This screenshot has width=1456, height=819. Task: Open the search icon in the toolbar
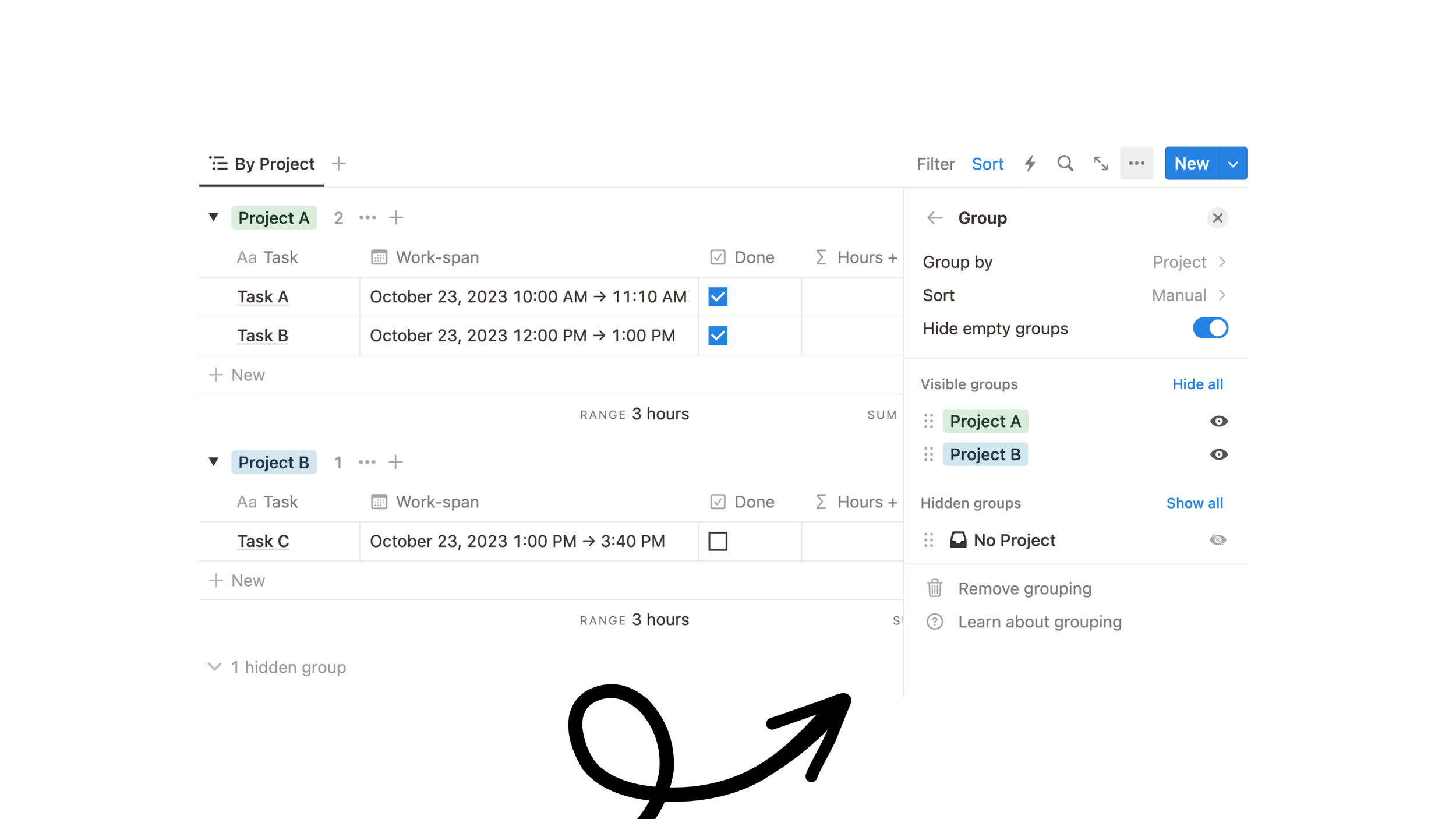coord(1065,164)
